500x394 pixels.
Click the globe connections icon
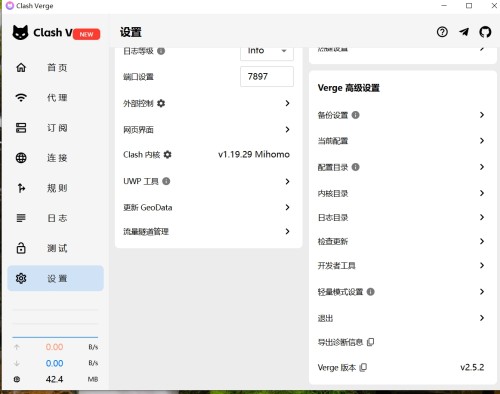click(21, 158)
